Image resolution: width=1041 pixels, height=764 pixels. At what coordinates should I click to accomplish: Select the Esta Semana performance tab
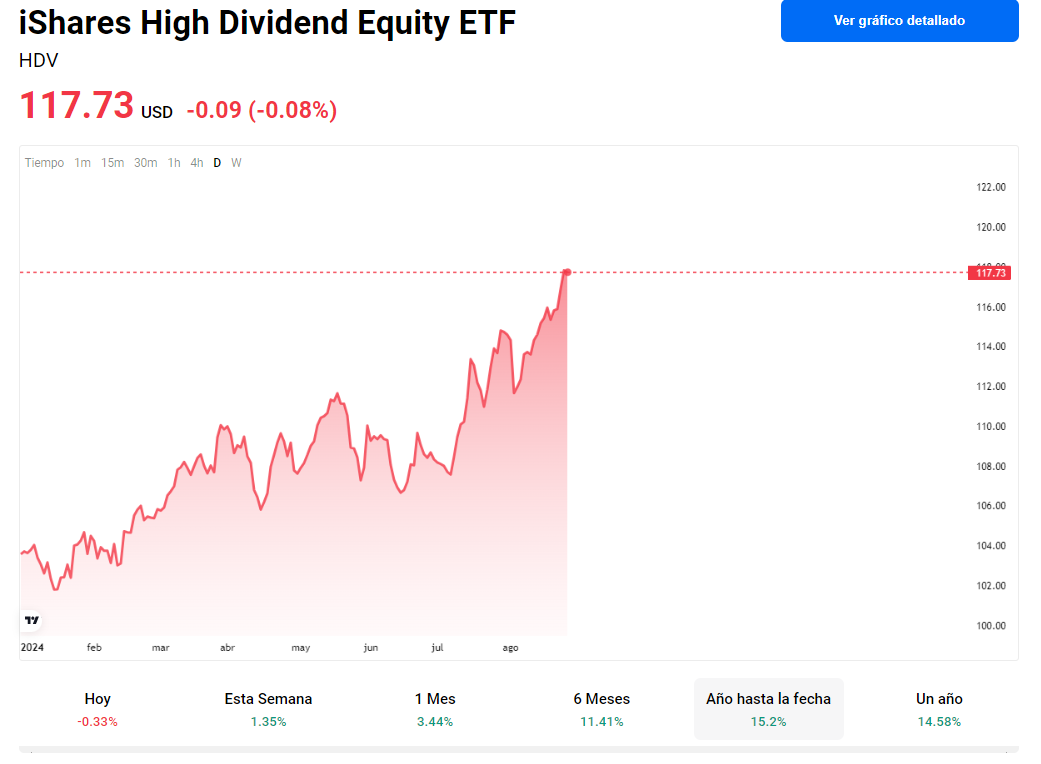point(268,709)
